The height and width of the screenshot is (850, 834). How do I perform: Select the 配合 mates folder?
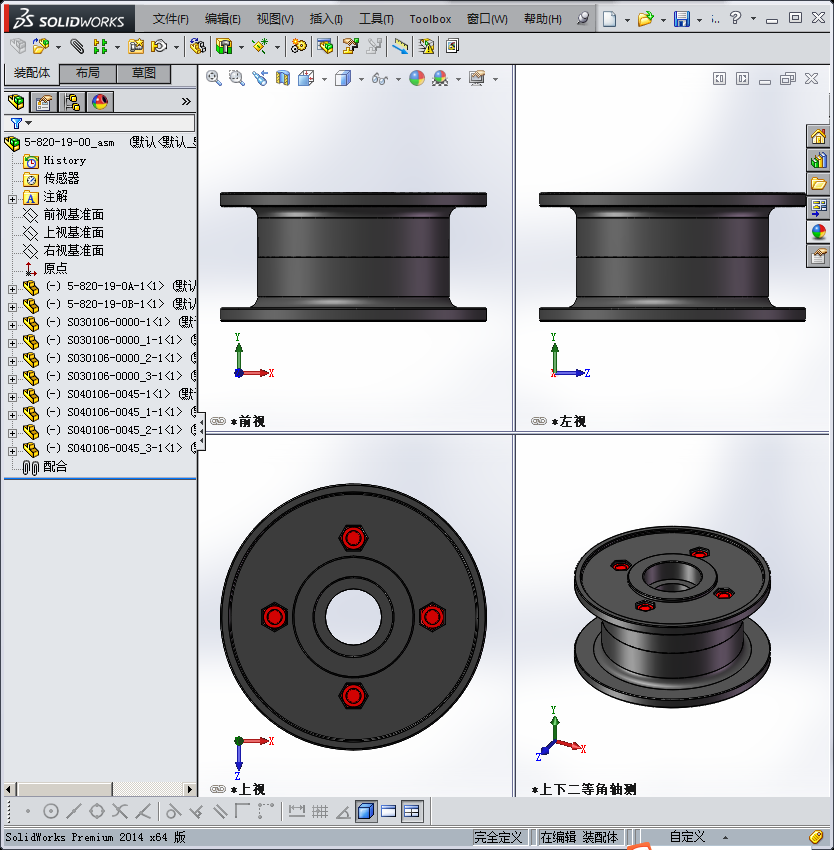coord(44,467)
